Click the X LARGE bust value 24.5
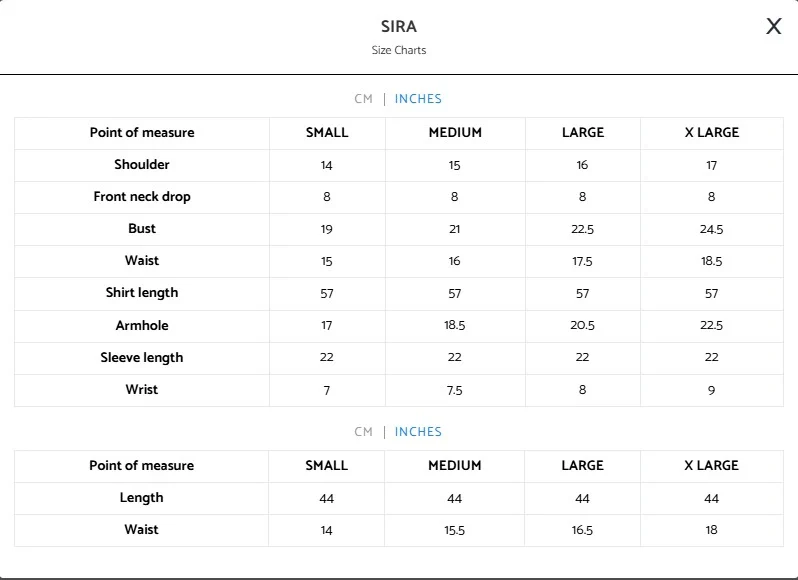The height and width of the screenshot is (580, 798). (x=711, y=229)
